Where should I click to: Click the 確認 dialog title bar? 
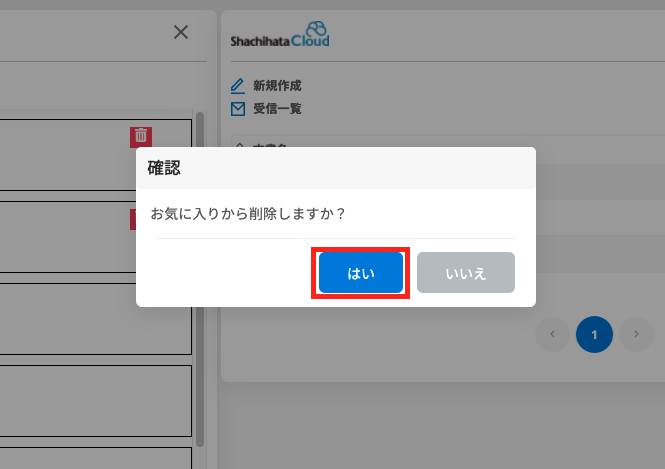click(336, 168)
